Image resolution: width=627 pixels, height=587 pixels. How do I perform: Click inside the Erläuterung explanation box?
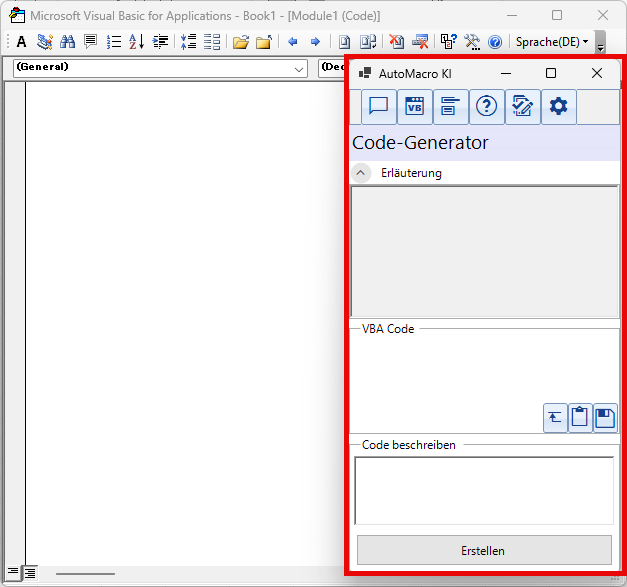click(485, 252)
